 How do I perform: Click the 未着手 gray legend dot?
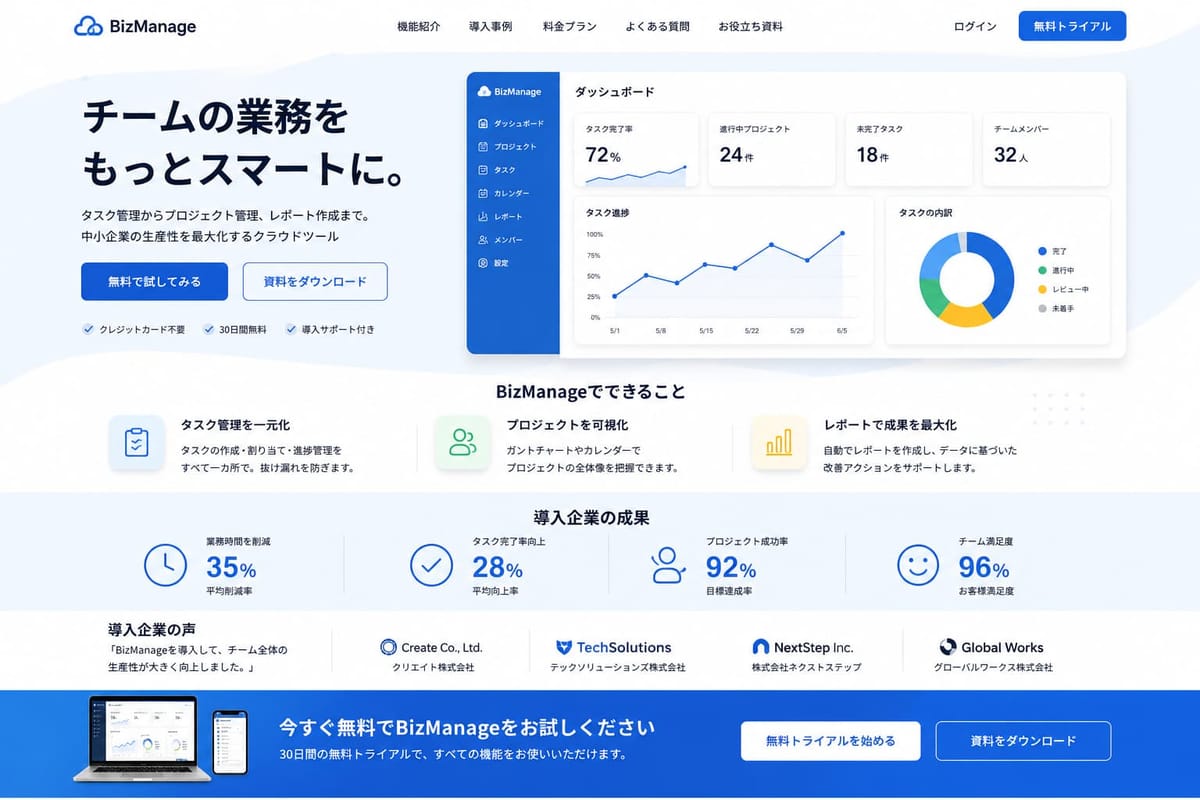coord(1043,308)
